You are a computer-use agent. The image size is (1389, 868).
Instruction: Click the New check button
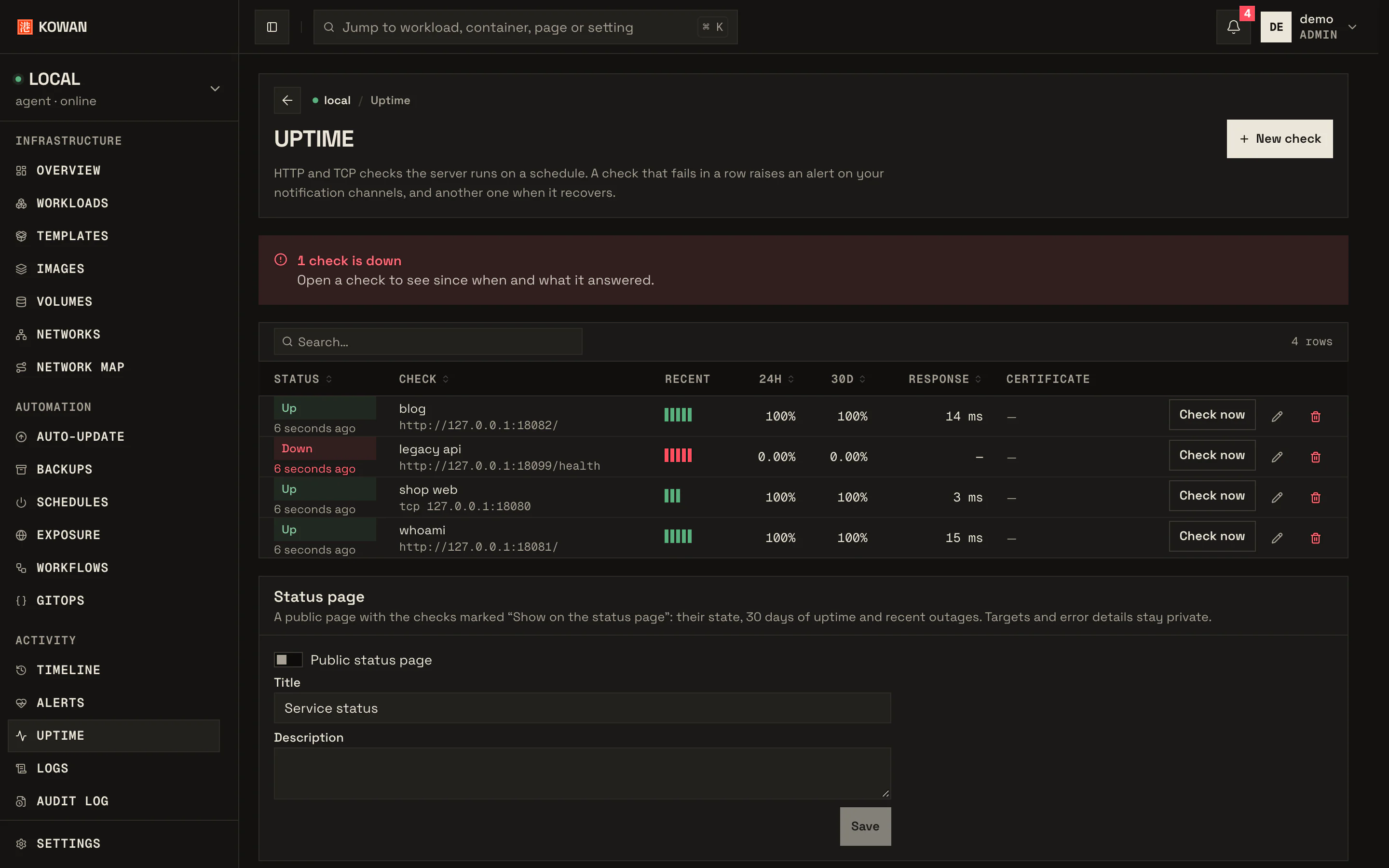pos(1280,139)
